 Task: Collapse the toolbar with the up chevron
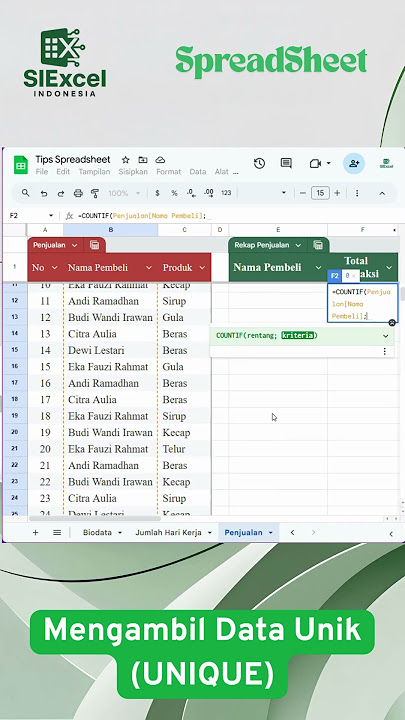coord(382,193)
